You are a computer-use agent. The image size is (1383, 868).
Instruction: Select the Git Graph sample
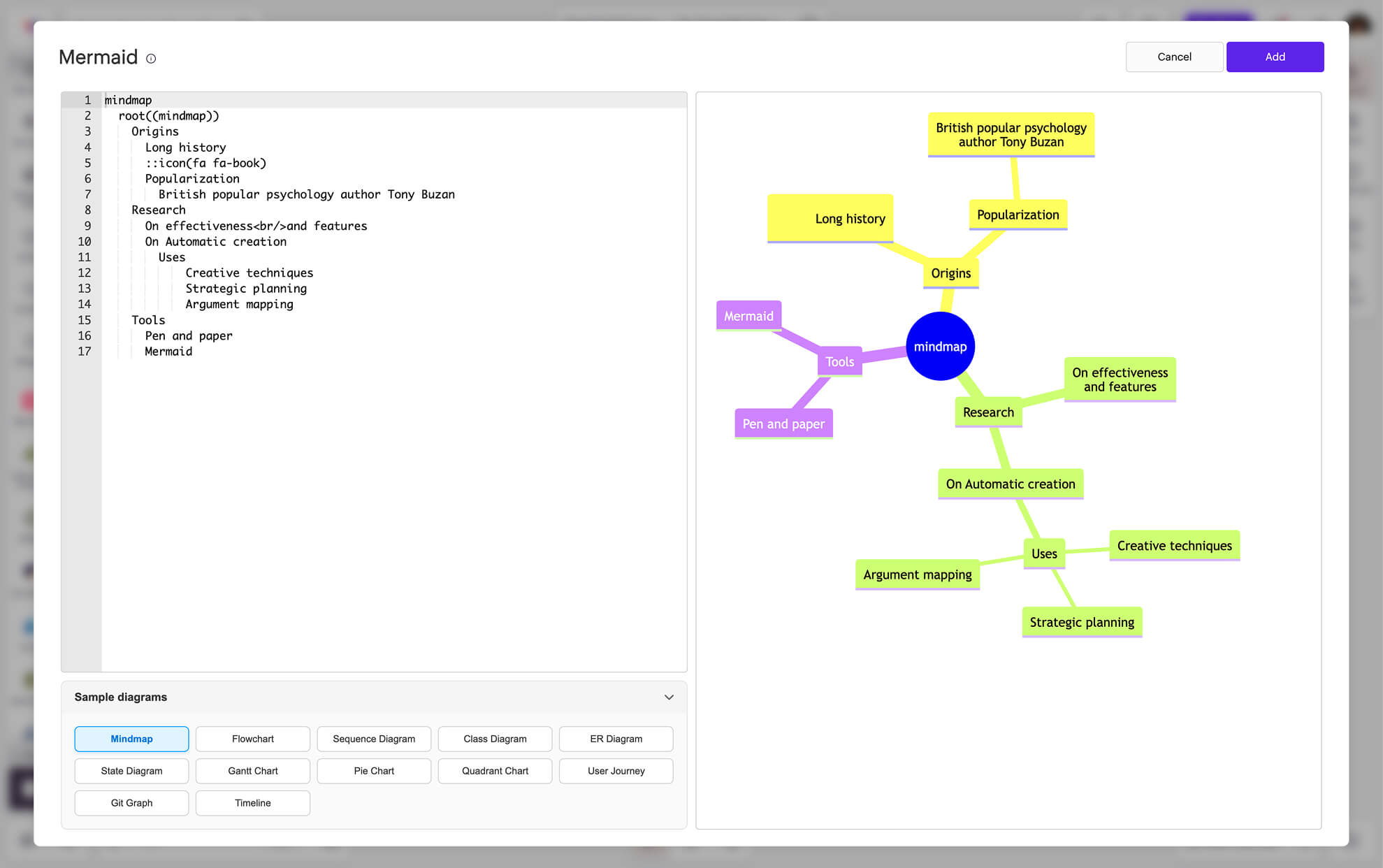131,803
